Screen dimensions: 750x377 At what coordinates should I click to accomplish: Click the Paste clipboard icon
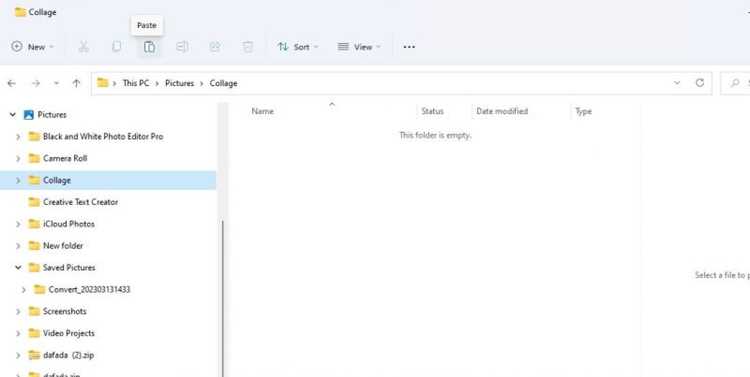pyautogui.click(x=149, y=47)
